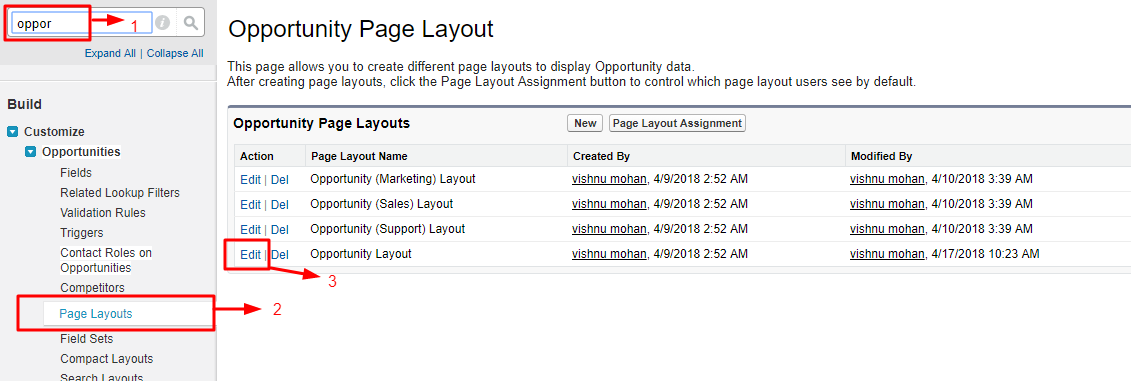The width and height of the screenshot is (1131, 381).
Task: Open vishnu mohan modifier link in Sales row
Action: [x=887, y=203]
